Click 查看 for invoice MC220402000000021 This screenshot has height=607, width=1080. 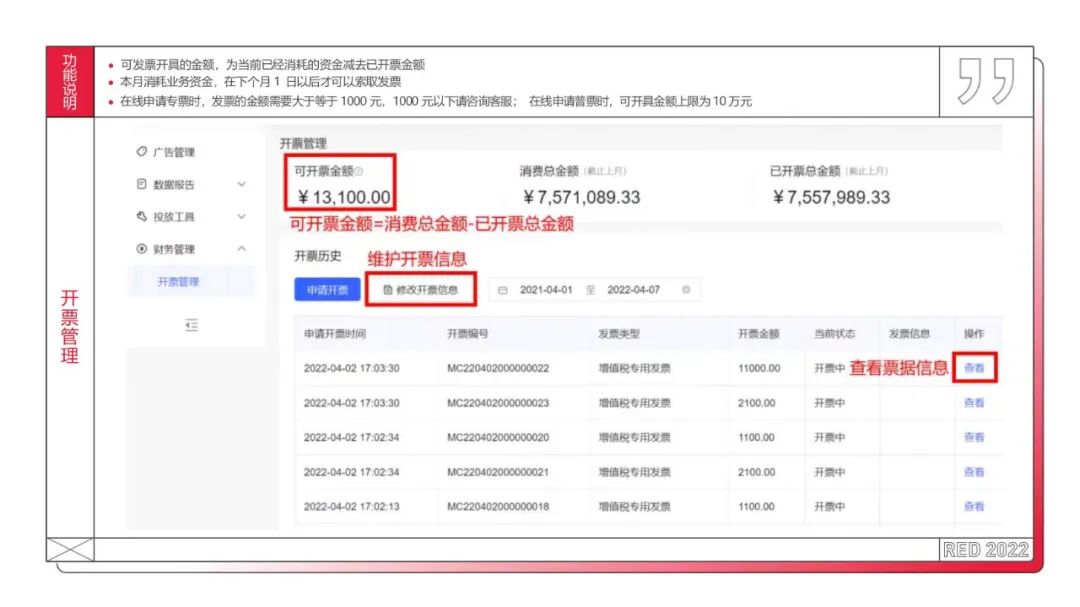(x=974, y=472)
